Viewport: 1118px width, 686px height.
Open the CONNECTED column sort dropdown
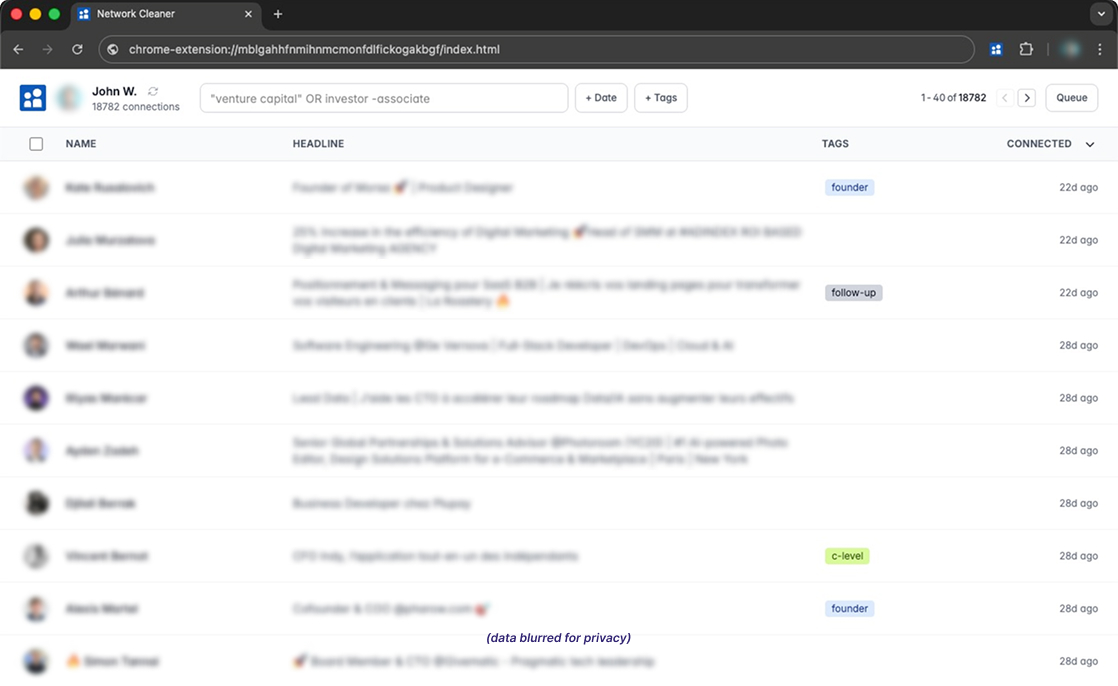pos(1090,143)
